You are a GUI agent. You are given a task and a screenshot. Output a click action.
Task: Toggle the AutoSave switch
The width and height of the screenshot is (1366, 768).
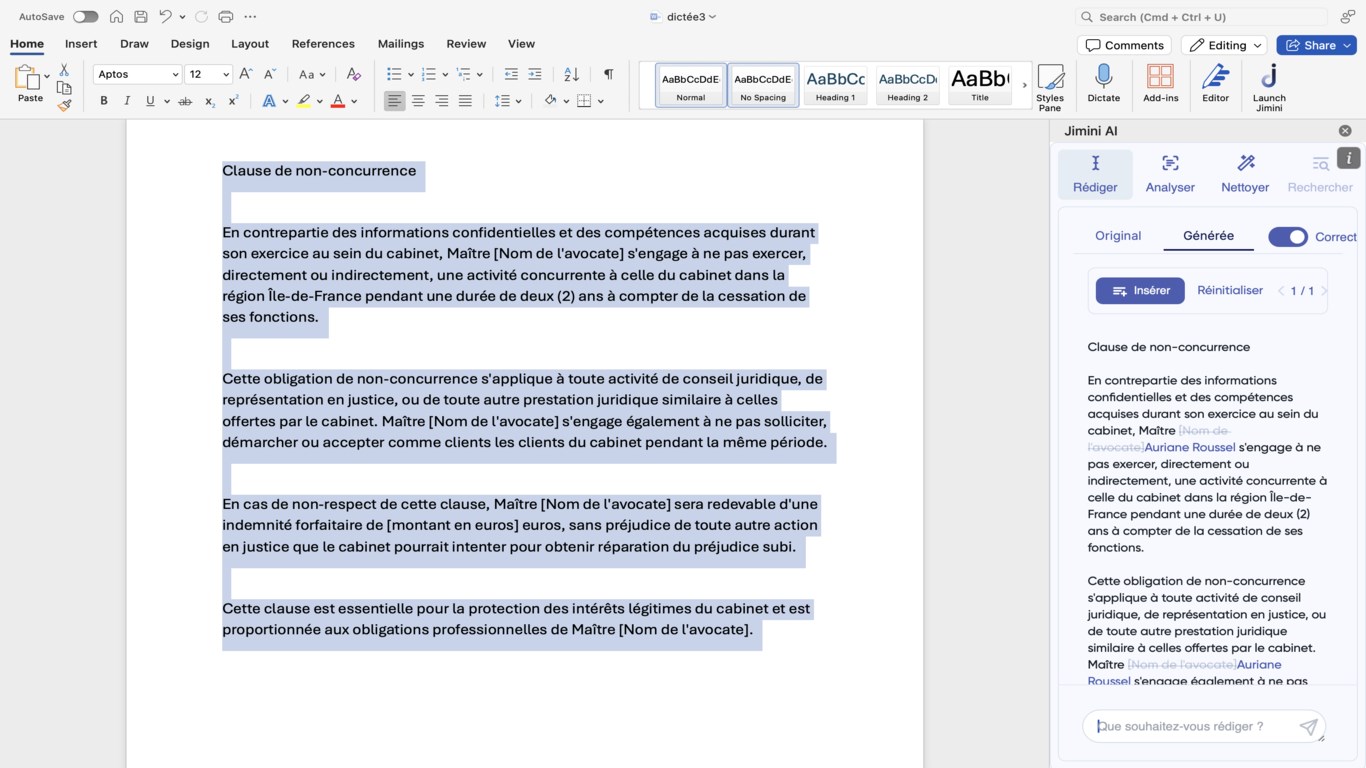[x=86, y=17]
